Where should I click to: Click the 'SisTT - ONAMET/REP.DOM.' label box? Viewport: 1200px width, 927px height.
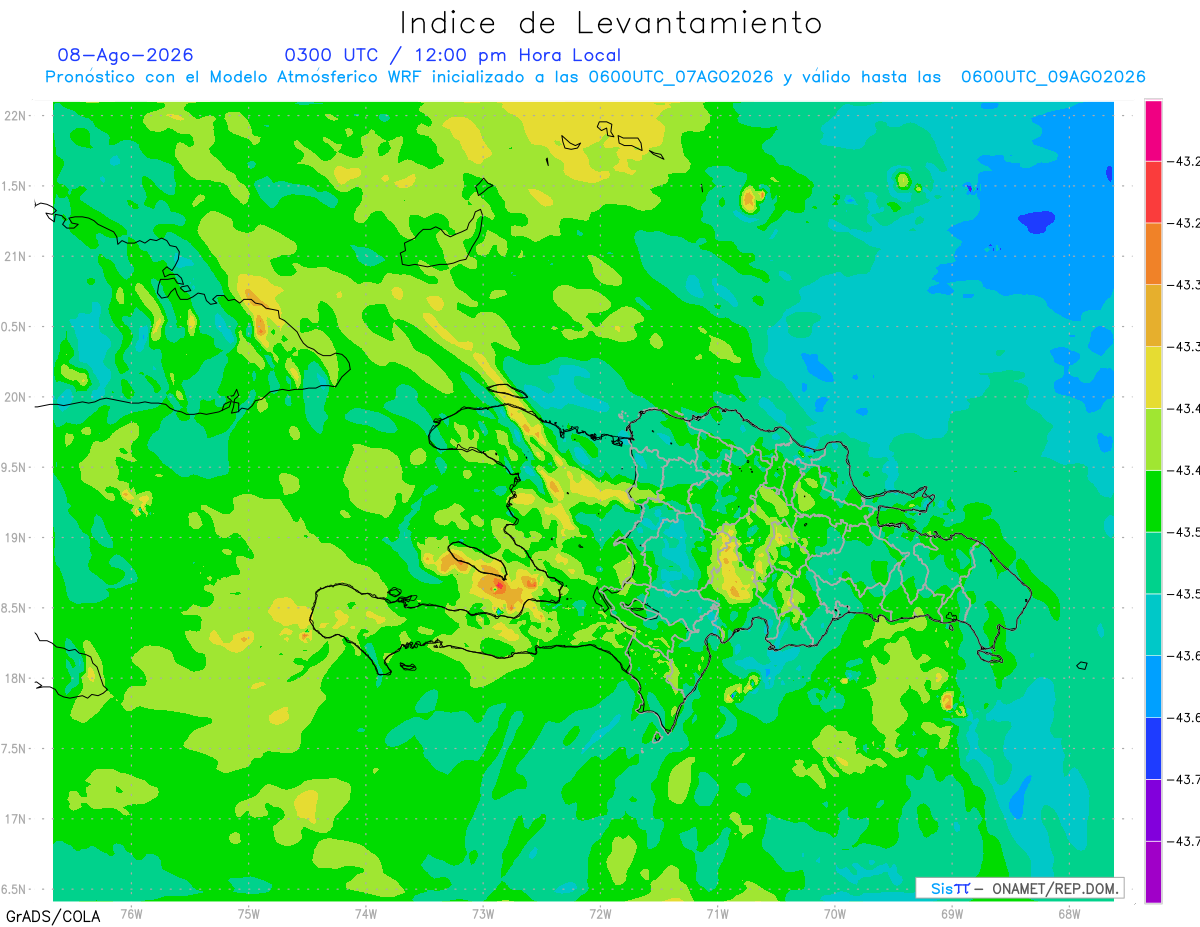[x=1019, y=888]
